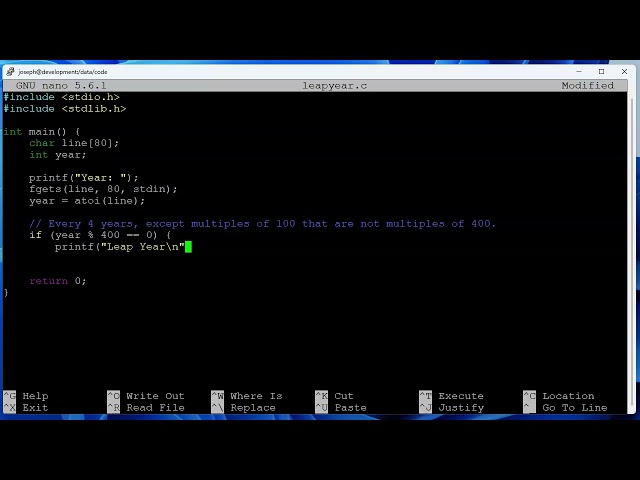This screenshot has height=480, width=640.
Task: Click the GNU nano 5.6.1 version text
Action: pyautogui.click(x=61, y=86)
